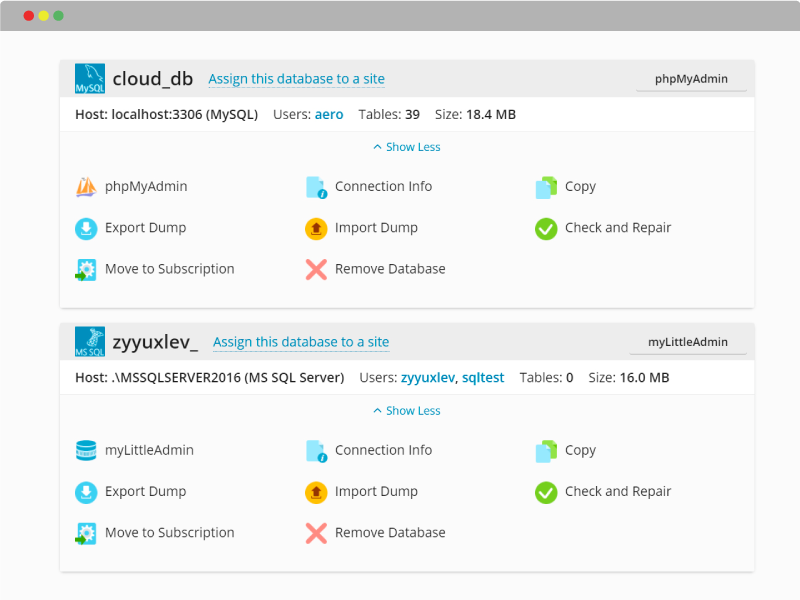Open the aero user link
Image resolution: width=800 pixels, height=600 pixels.
[x=329, y=114]
